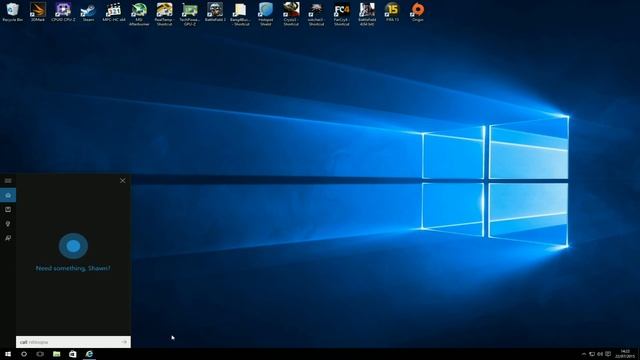Image resolution: width=640 pixels, height=360 pixels.
Task: Open the Windows Store taskbar icon
Action: (73, 354)
